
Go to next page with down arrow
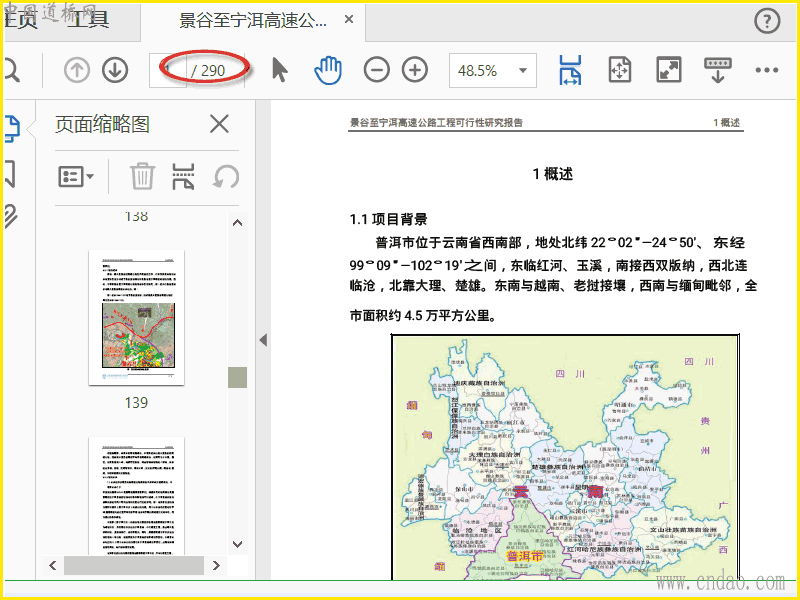click(115, 70)
